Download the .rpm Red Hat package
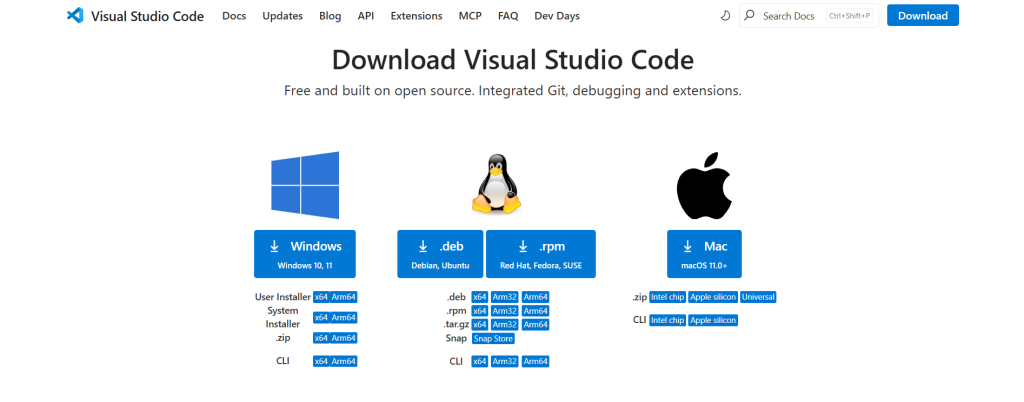1024x402 pixels. (x=541, y=253)
